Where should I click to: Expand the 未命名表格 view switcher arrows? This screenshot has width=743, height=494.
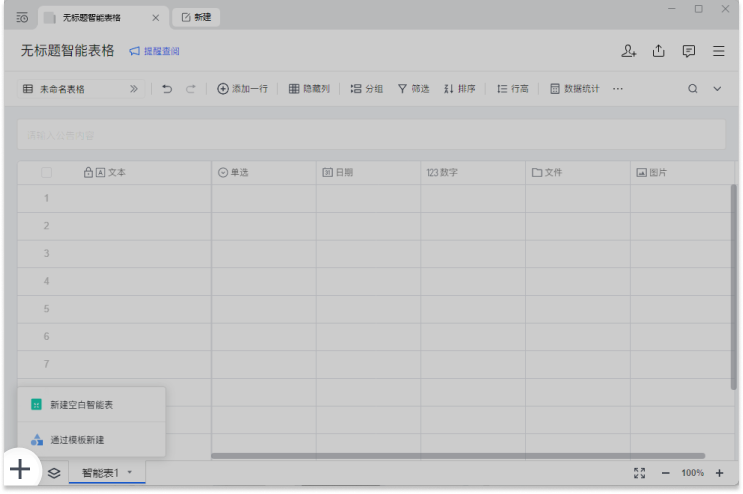tap(134, 89)
